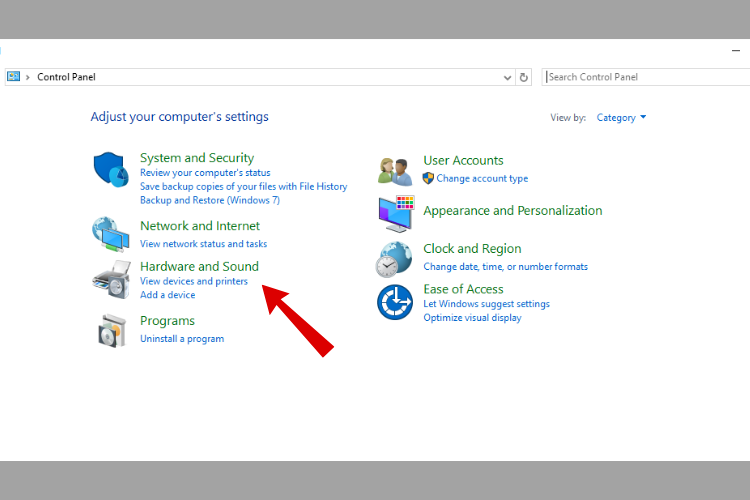Click the User Accounts people icon
750x500 pixels.
tap(395, 170)
